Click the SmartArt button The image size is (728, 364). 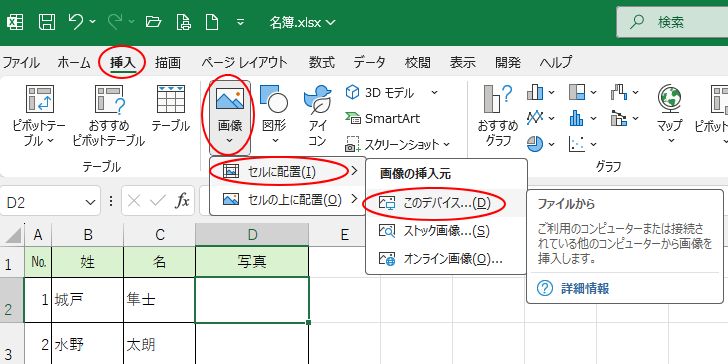tap(383, 118)
